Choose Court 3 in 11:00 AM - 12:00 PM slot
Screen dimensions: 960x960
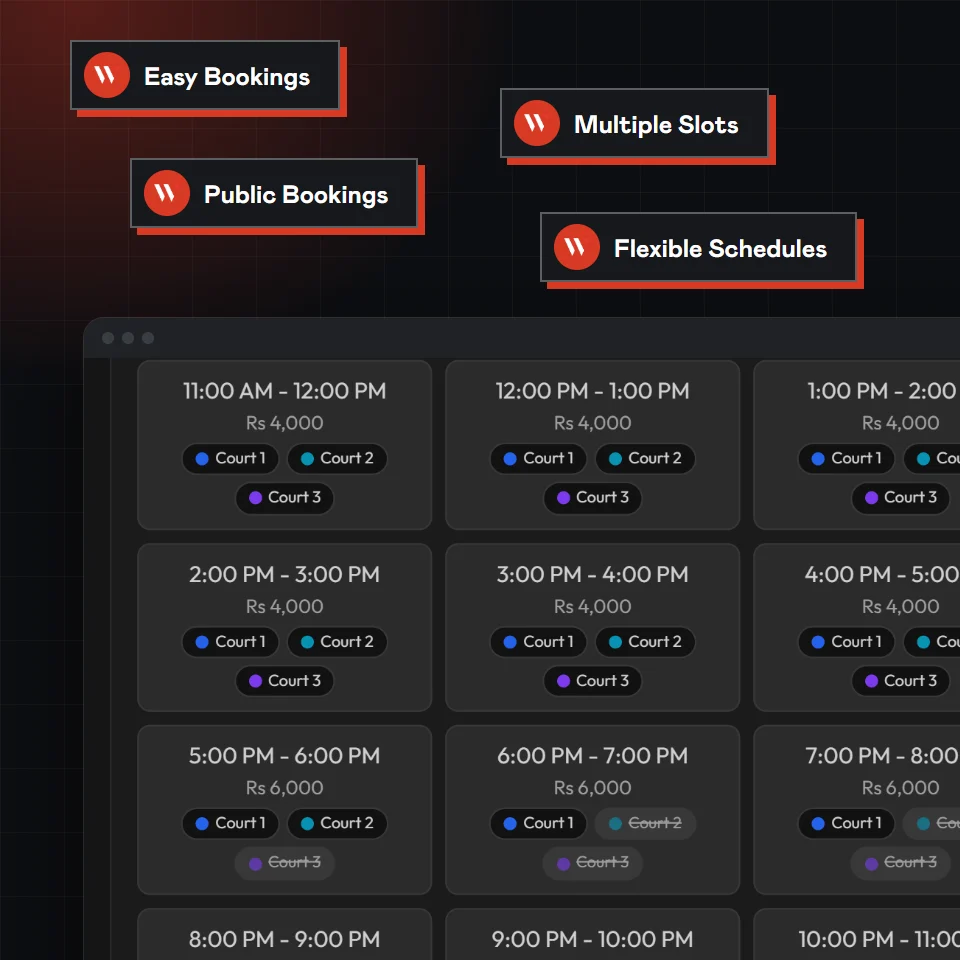(x=285, y=497)
